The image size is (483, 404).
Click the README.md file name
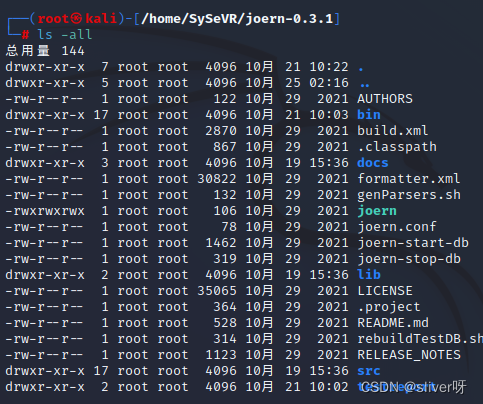pos(393,323)
